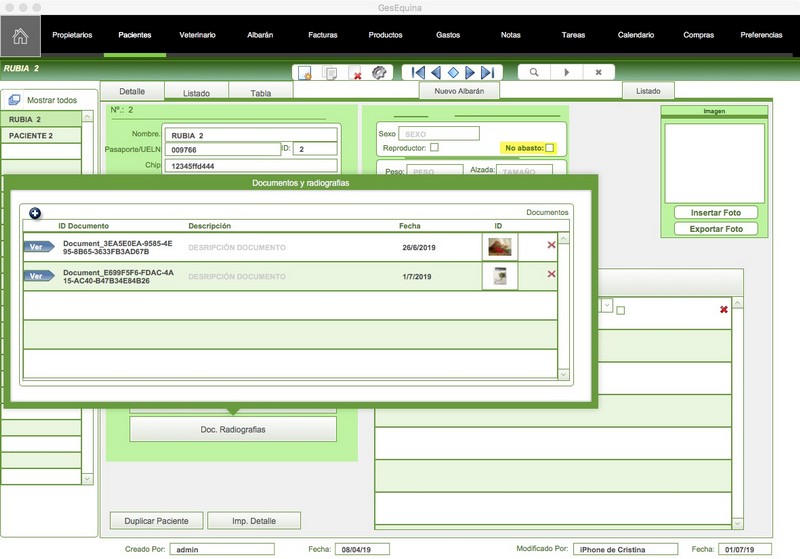Click the duplicate record toolbar icon

click(330, 72)
